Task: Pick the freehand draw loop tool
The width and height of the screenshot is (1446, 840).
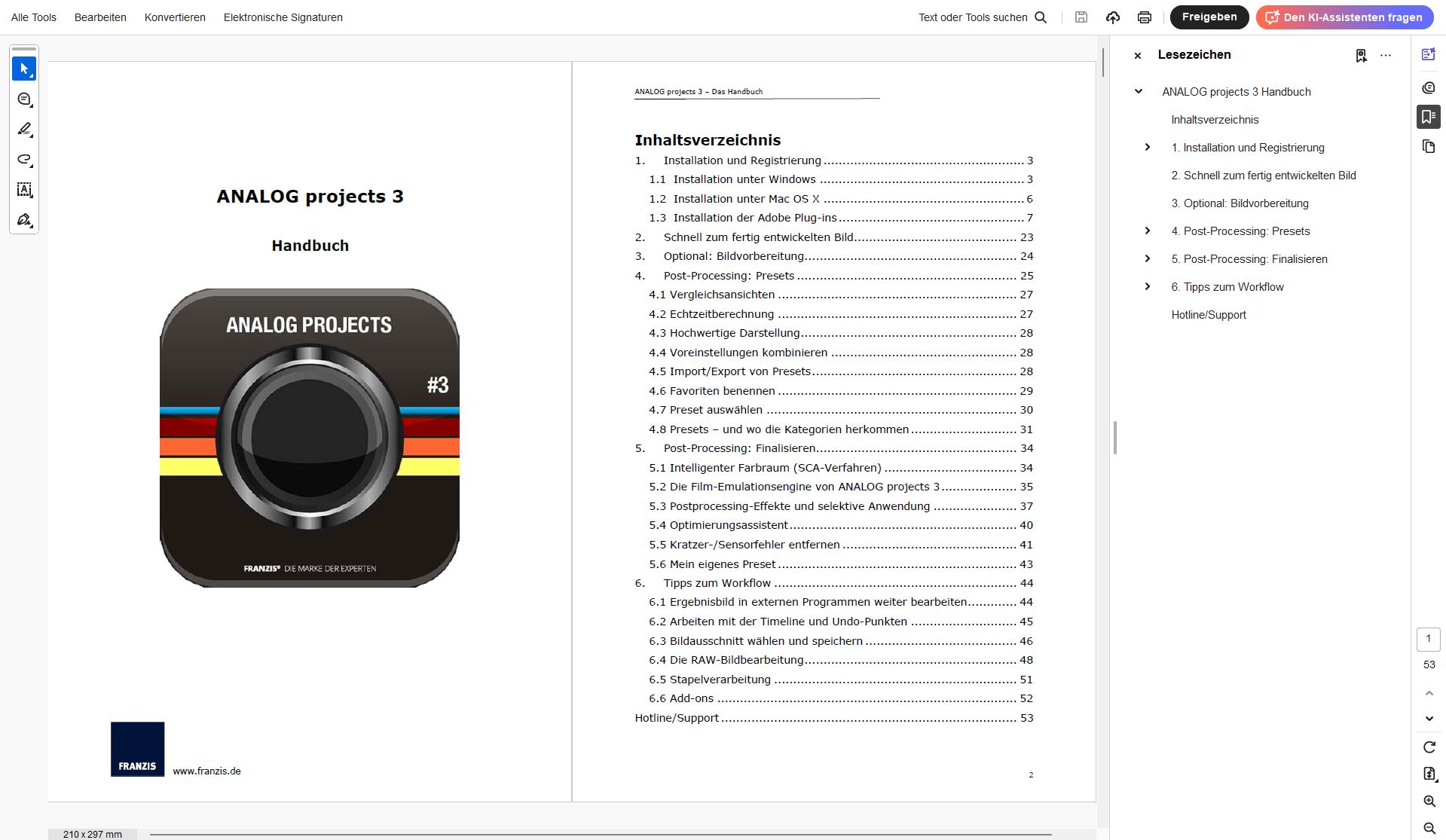Action: coord(24,159)
